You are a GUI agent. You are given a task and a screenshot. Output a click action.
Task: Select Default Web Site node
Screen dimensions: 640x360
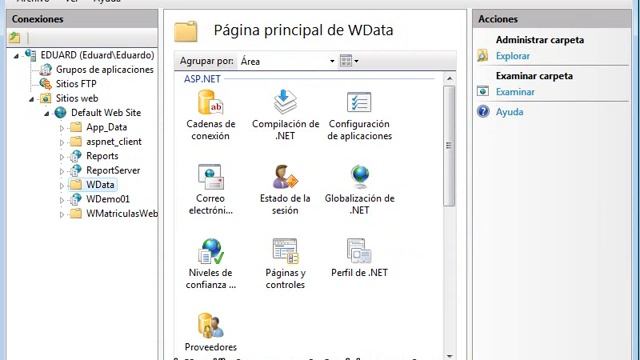pyautogui.click(x=106, y=112)
